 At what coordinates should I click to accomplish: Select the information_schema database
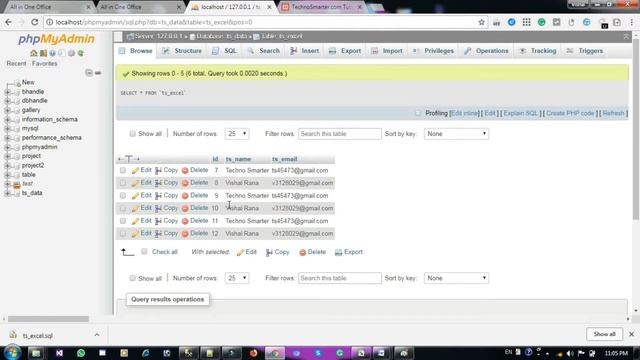click(49, 119)
